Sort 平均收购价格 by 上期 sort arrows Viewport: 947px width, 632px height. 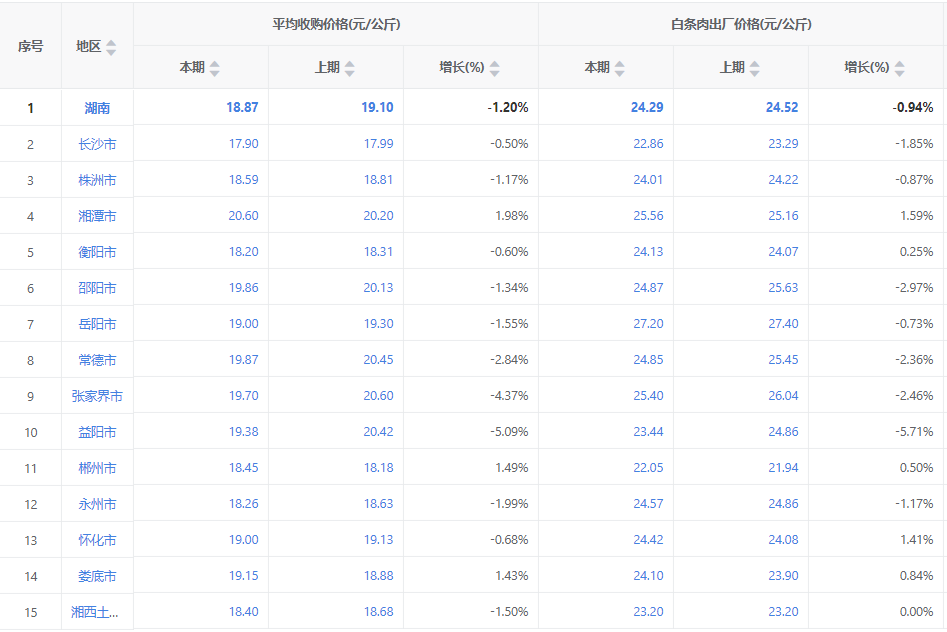349,68
